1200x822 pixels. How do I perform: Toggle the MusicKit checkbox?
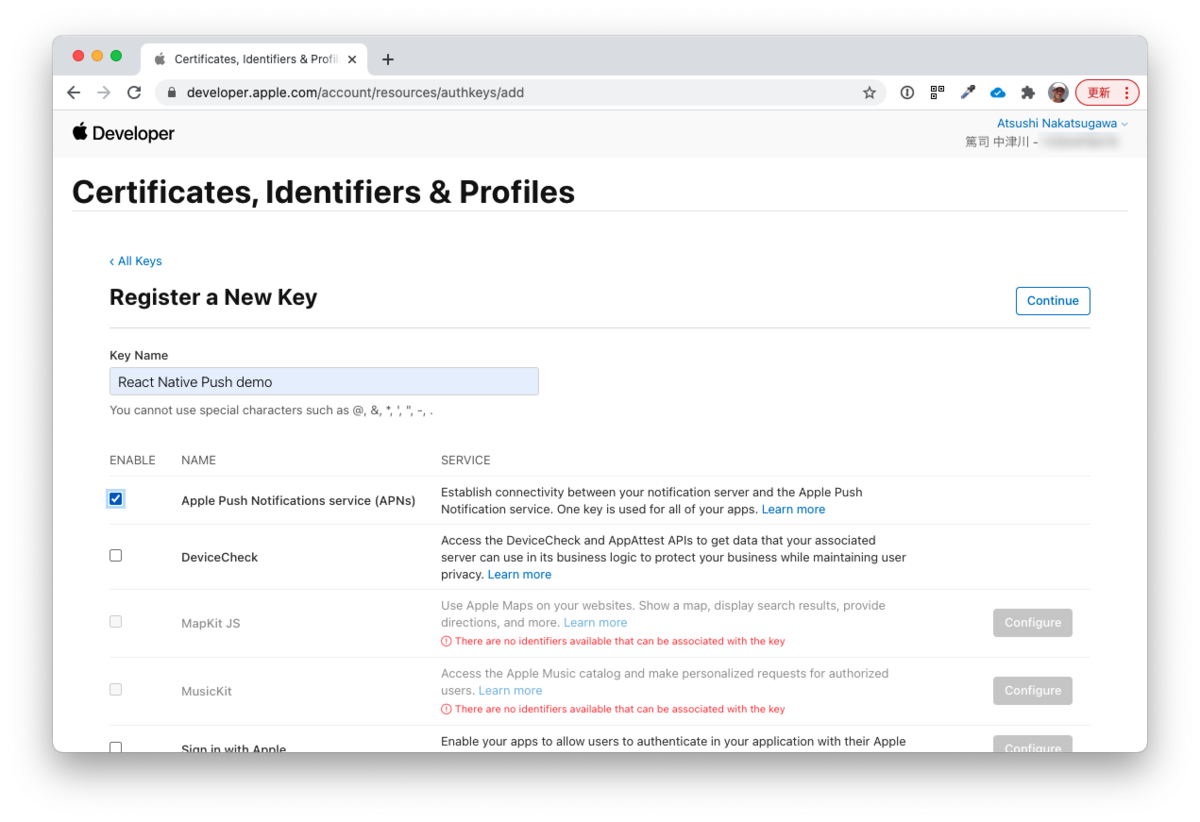click(116, 689)
